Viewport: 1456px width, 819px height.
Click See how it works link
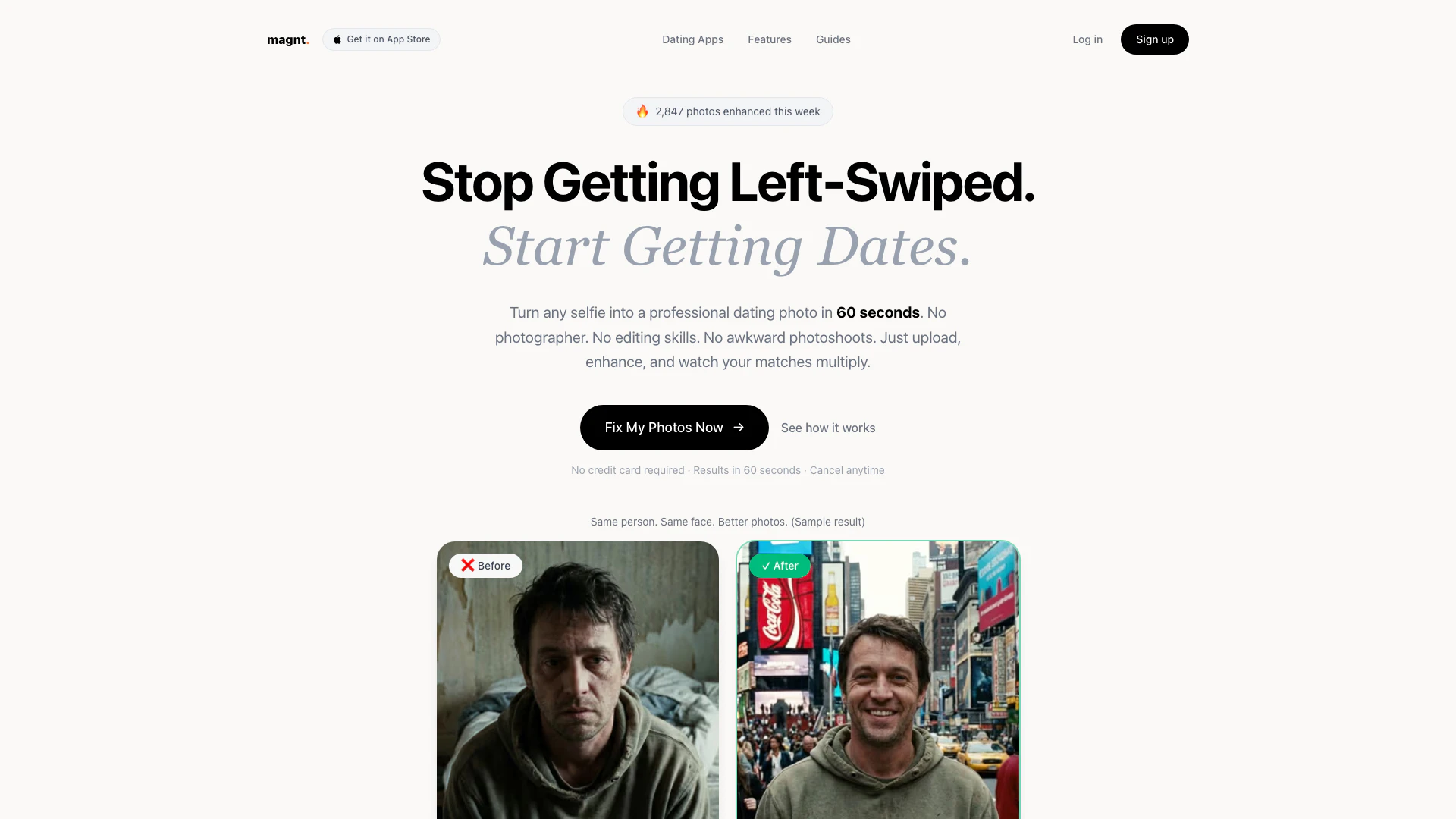(828, 428)
